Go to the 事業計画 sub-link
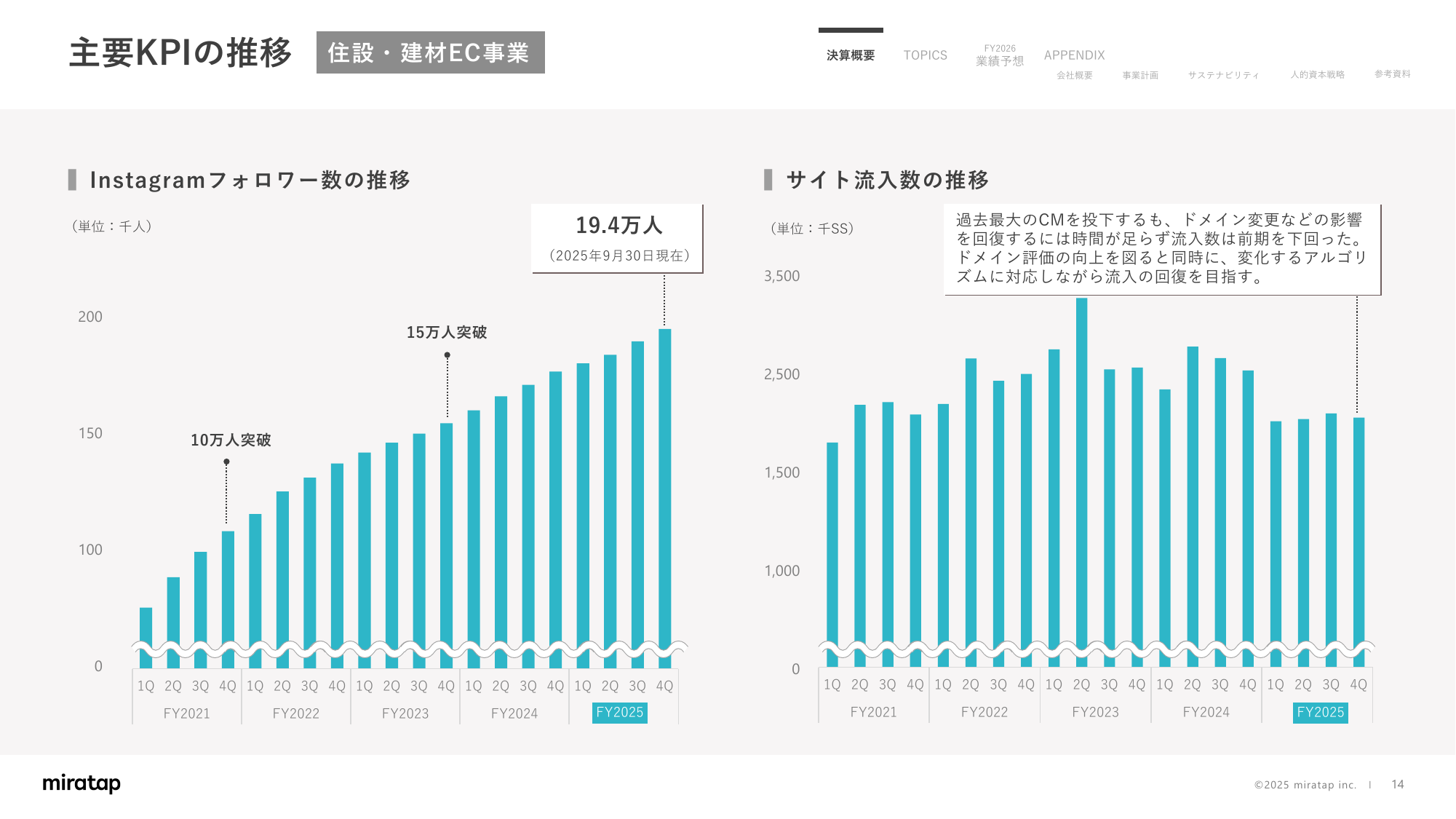Screen dimensions: 1456x819 pyautogui.click(x=1139, y=75)
